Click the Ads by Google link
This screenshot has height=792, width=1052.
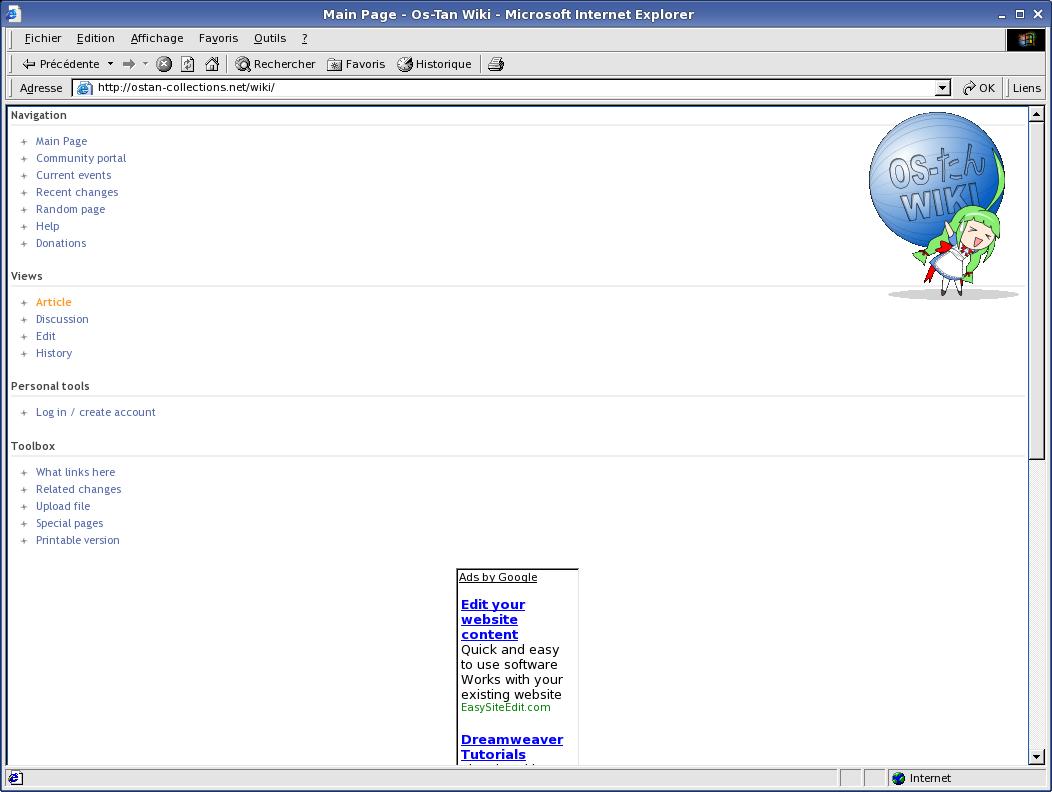pyautogui.click(x=498, y=577)
